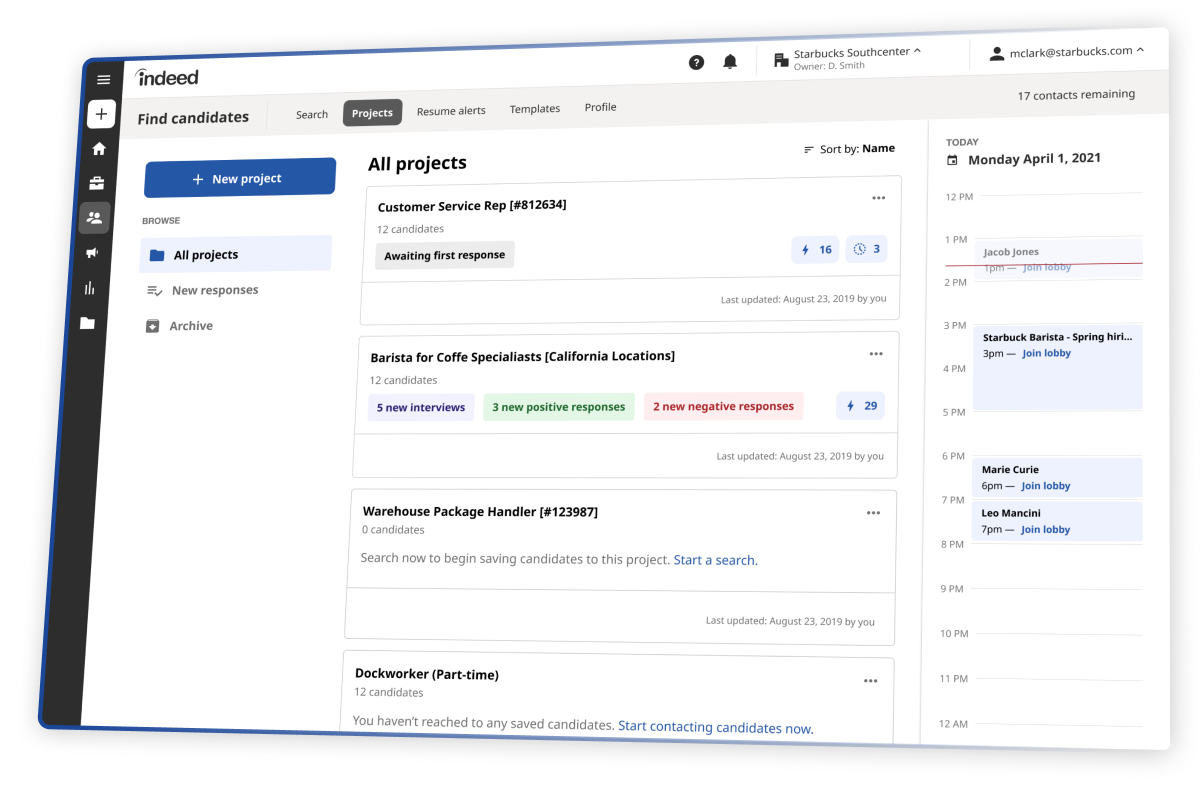Join lobby for Starbuck Barista 3pm event

coord(1046,353)
